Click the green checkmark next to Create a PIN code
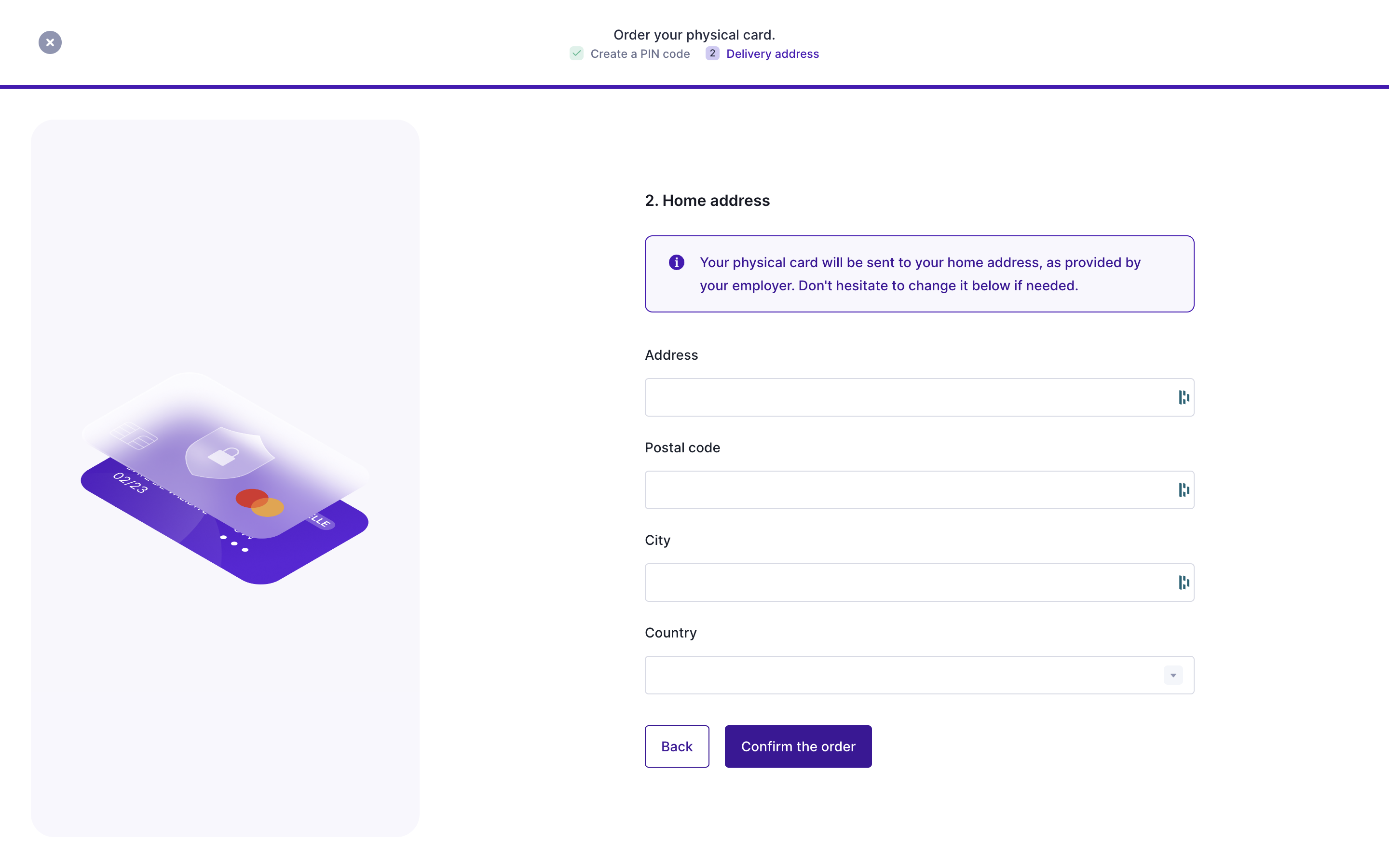 (x=577, y=54)
